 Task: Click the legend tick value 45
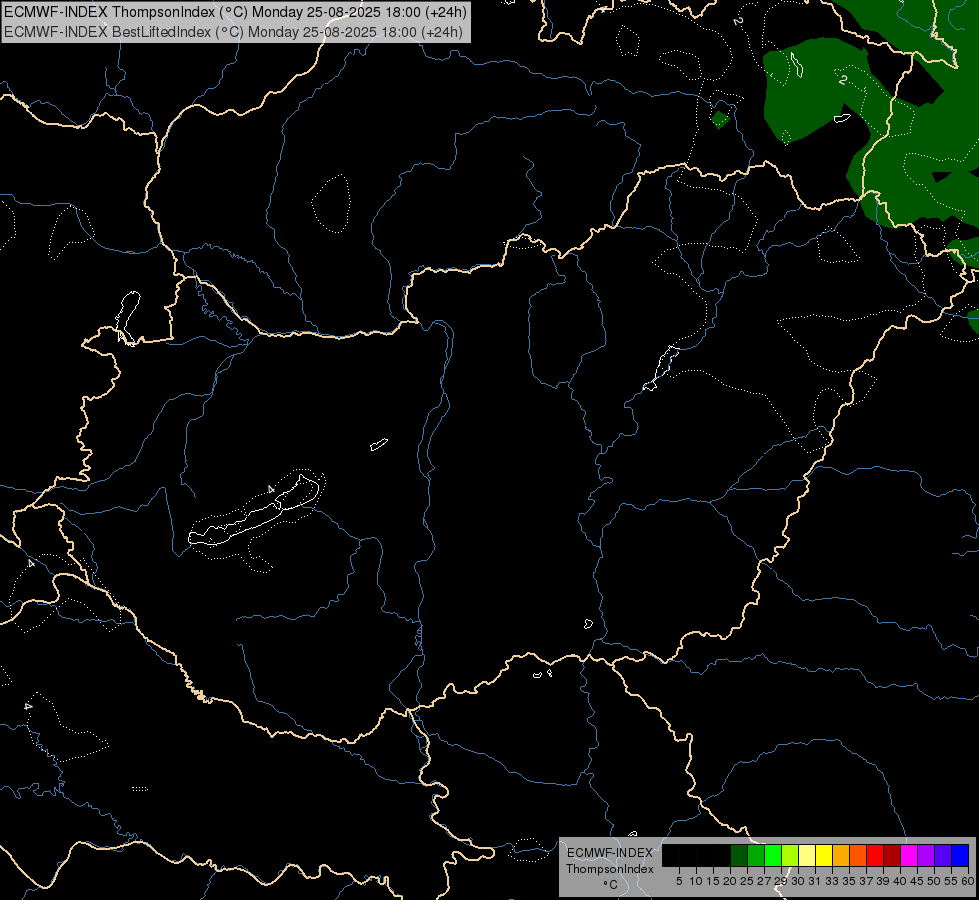click(x=917, y=881)
